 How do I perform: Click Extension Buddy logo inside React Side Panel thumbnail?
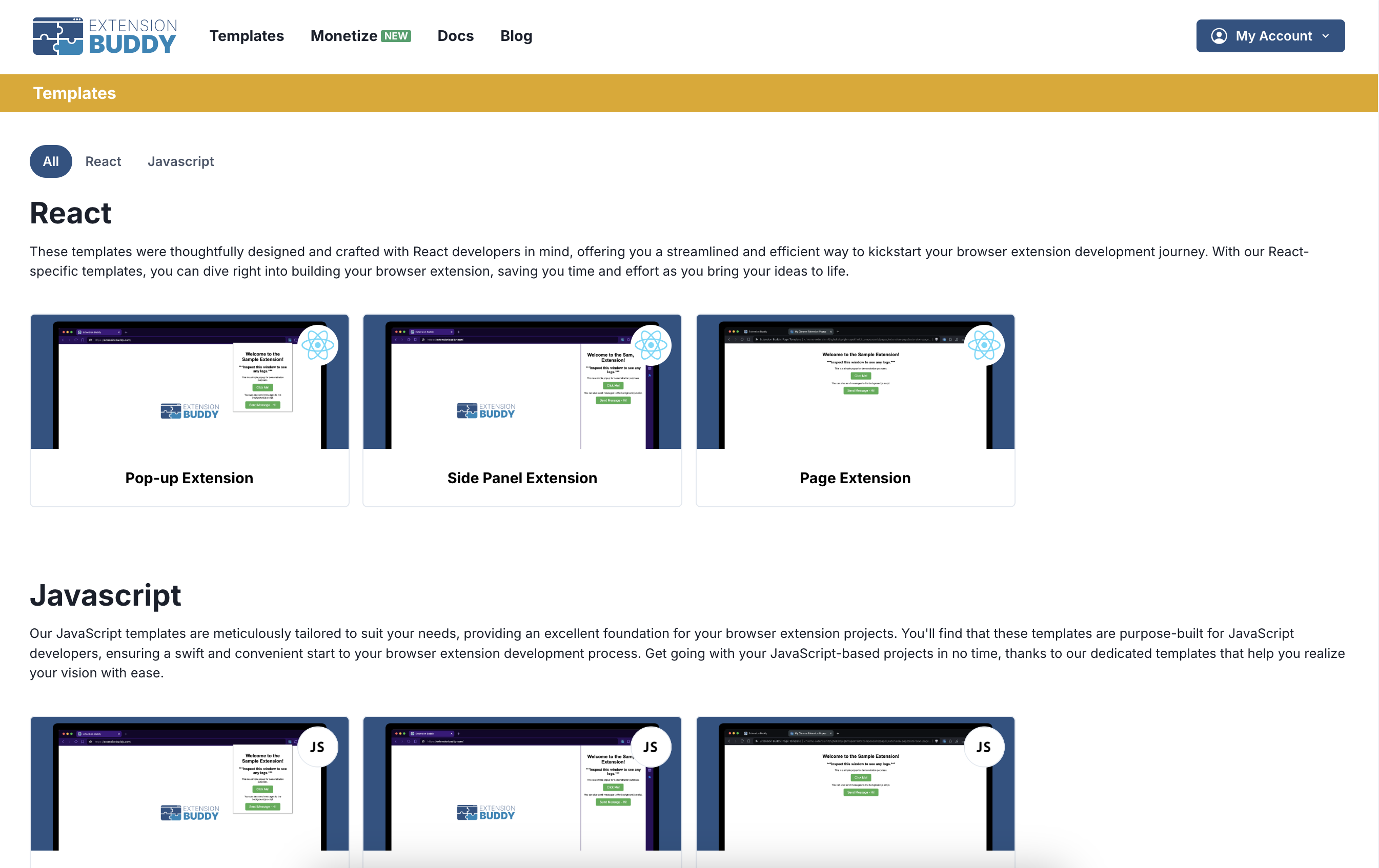[485, 411]
